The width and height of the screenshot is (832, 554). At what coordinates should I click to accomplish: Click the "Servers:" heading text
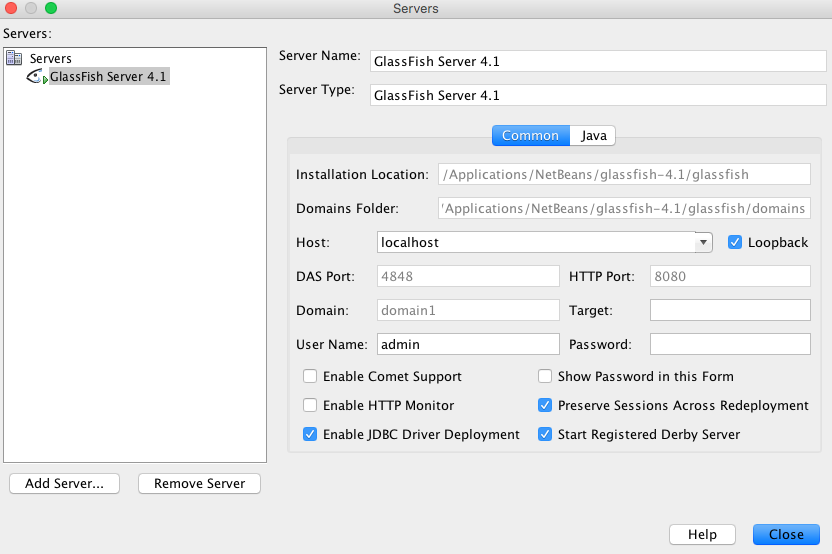28,33
